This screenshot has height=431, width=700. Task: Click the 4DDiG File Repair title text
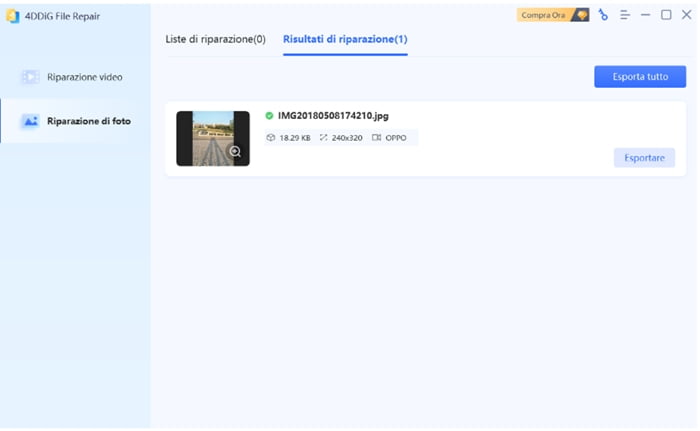[x=62, y=17]
